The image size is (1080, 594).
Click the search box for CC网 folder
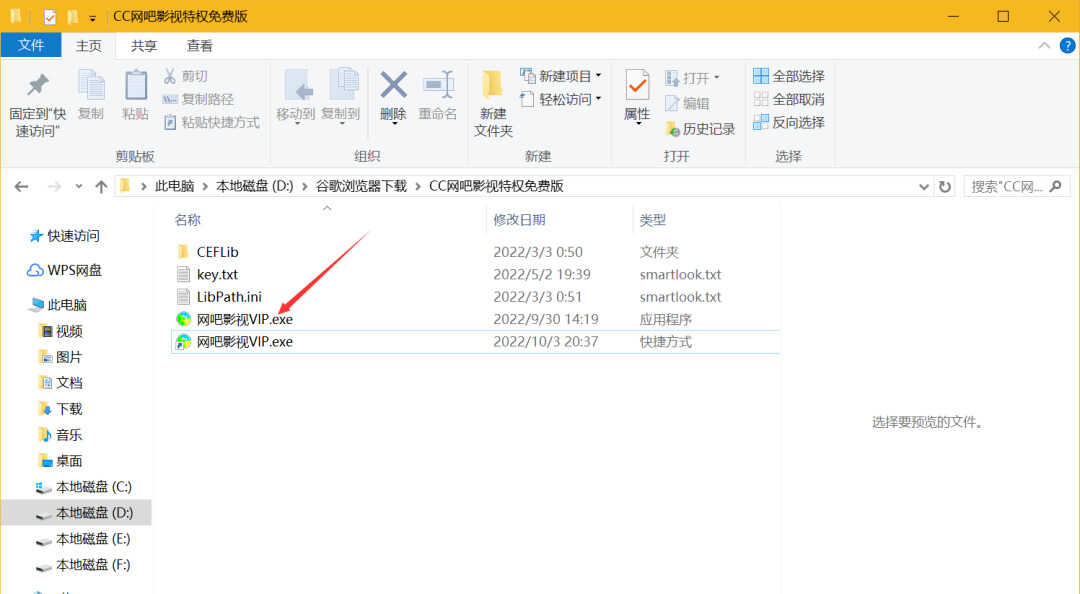[x=1017, y=186]
